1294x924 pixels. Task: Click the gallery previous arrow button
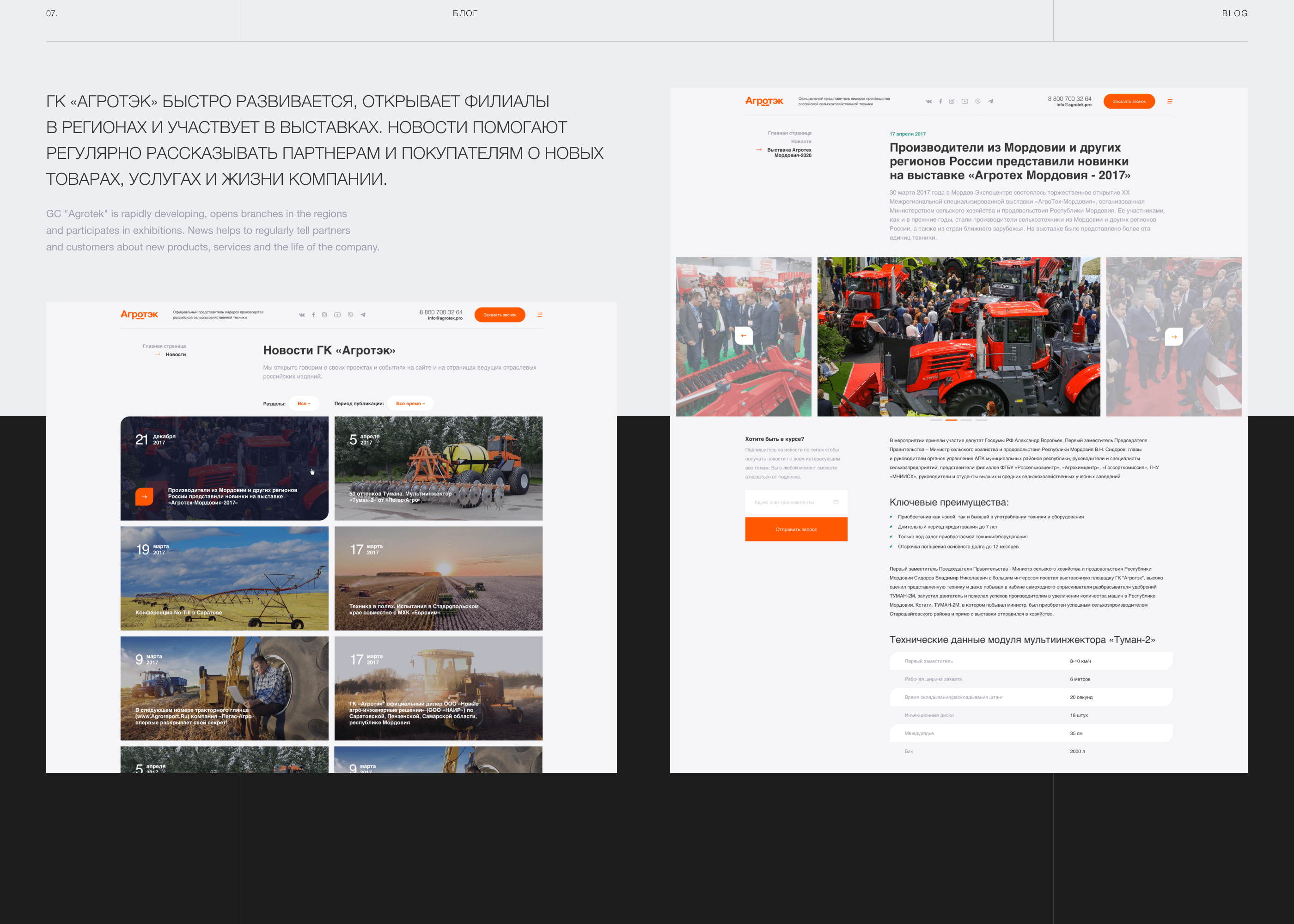[743, 336]
